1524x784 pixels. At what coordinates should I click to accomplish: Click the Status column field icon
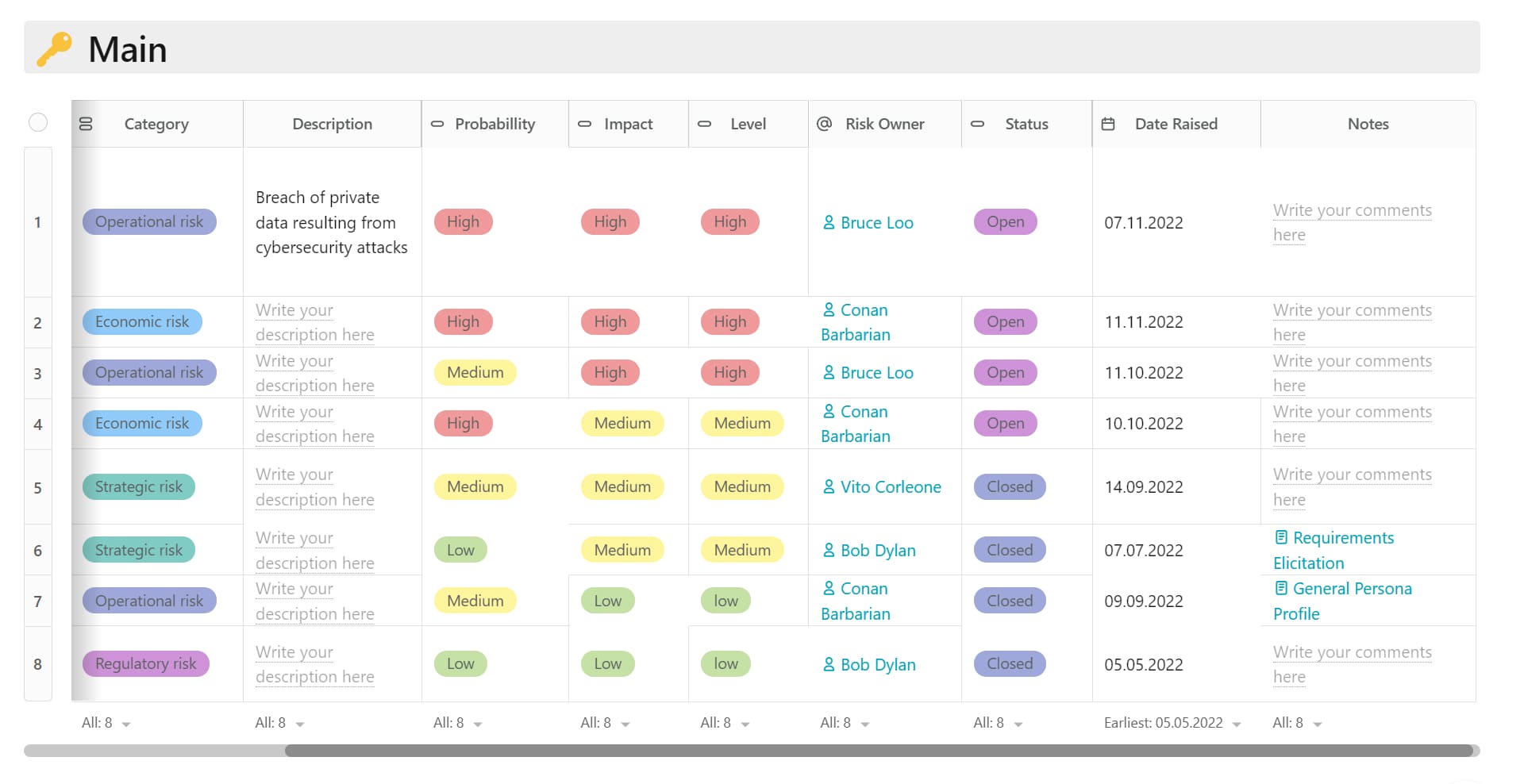click(x=978, y=124)
